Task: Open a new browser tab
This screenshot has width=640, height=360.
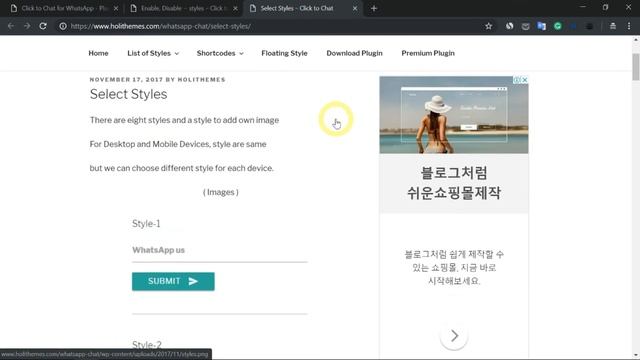Action: click(x=374, y=8)
